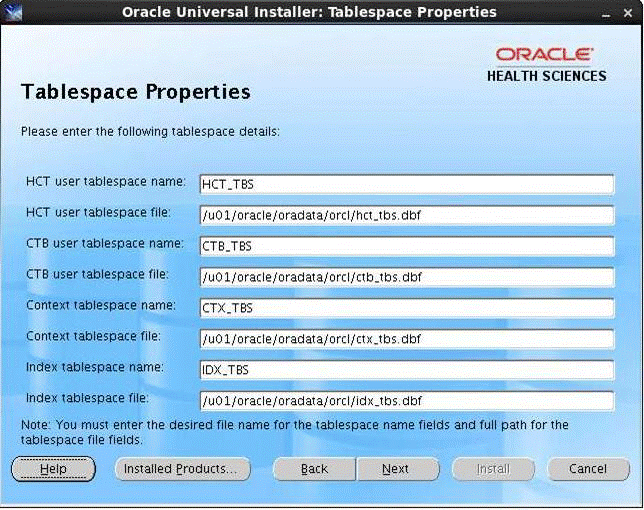Click the 'Index tablespace file:' label

pos(87,398)
